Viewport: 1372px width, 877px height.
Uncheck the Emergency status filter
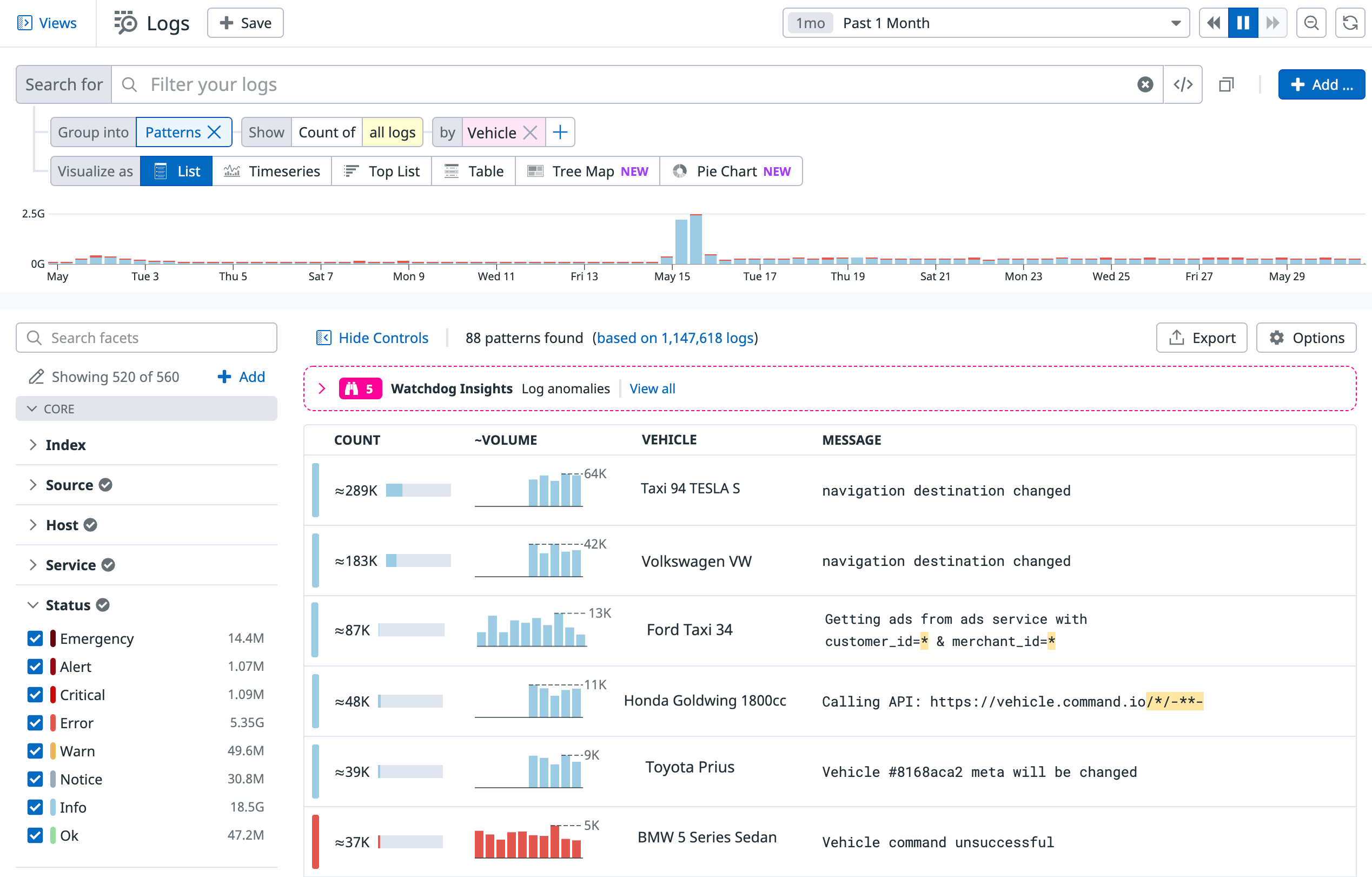tap(35, 638)
